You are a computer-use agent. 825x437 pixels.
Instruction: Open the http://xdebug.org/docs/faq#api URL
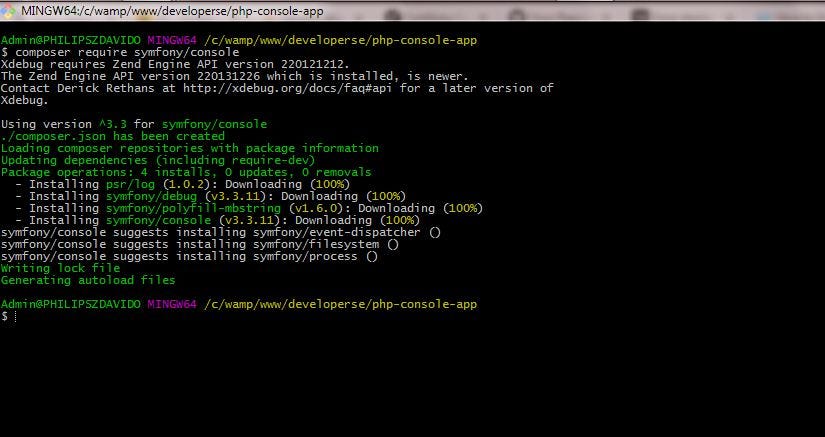pyautogui.click(x=288, y=88)
